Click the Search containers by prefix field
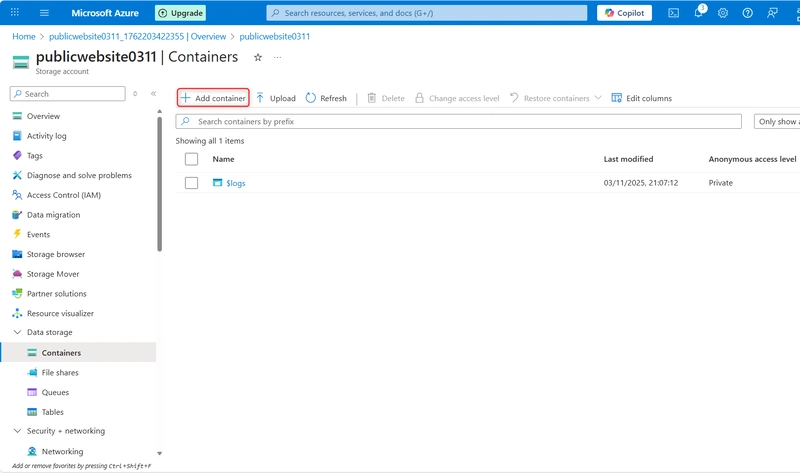 pos(460,121)
